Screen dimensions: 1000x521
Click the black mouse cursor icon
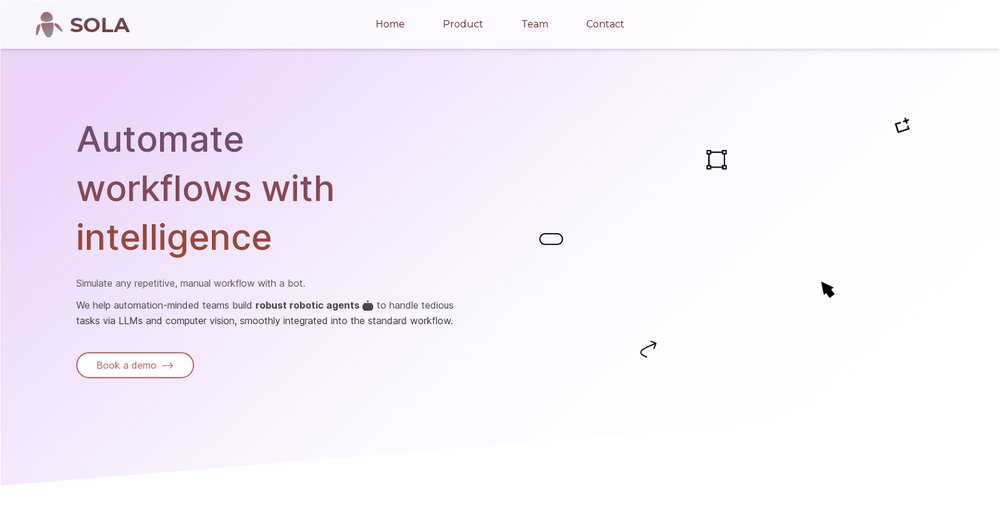827,290
